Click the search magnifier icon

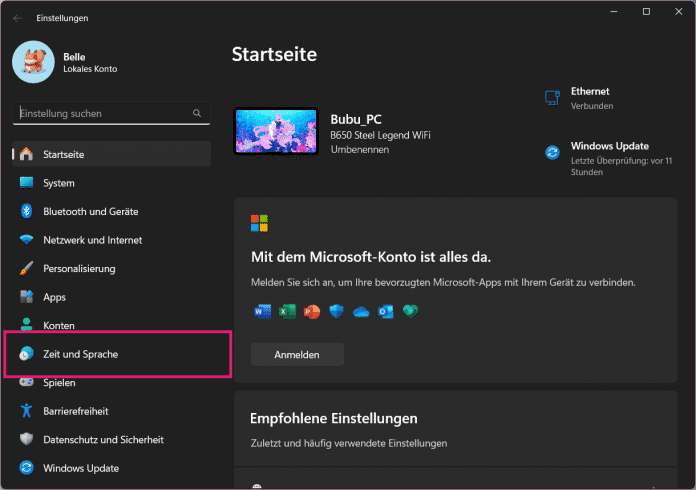click(x=199, y=114)
